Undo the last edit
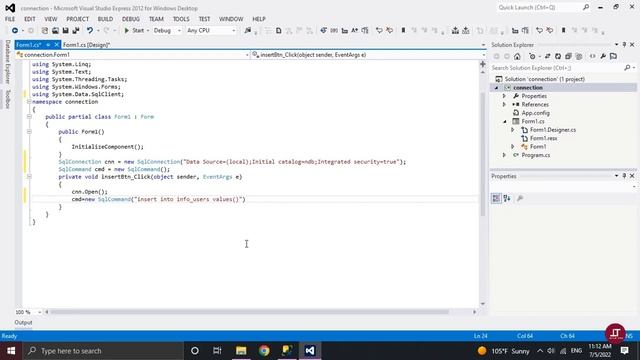This screenshot has width=640, height=360. tap(90, 31)
